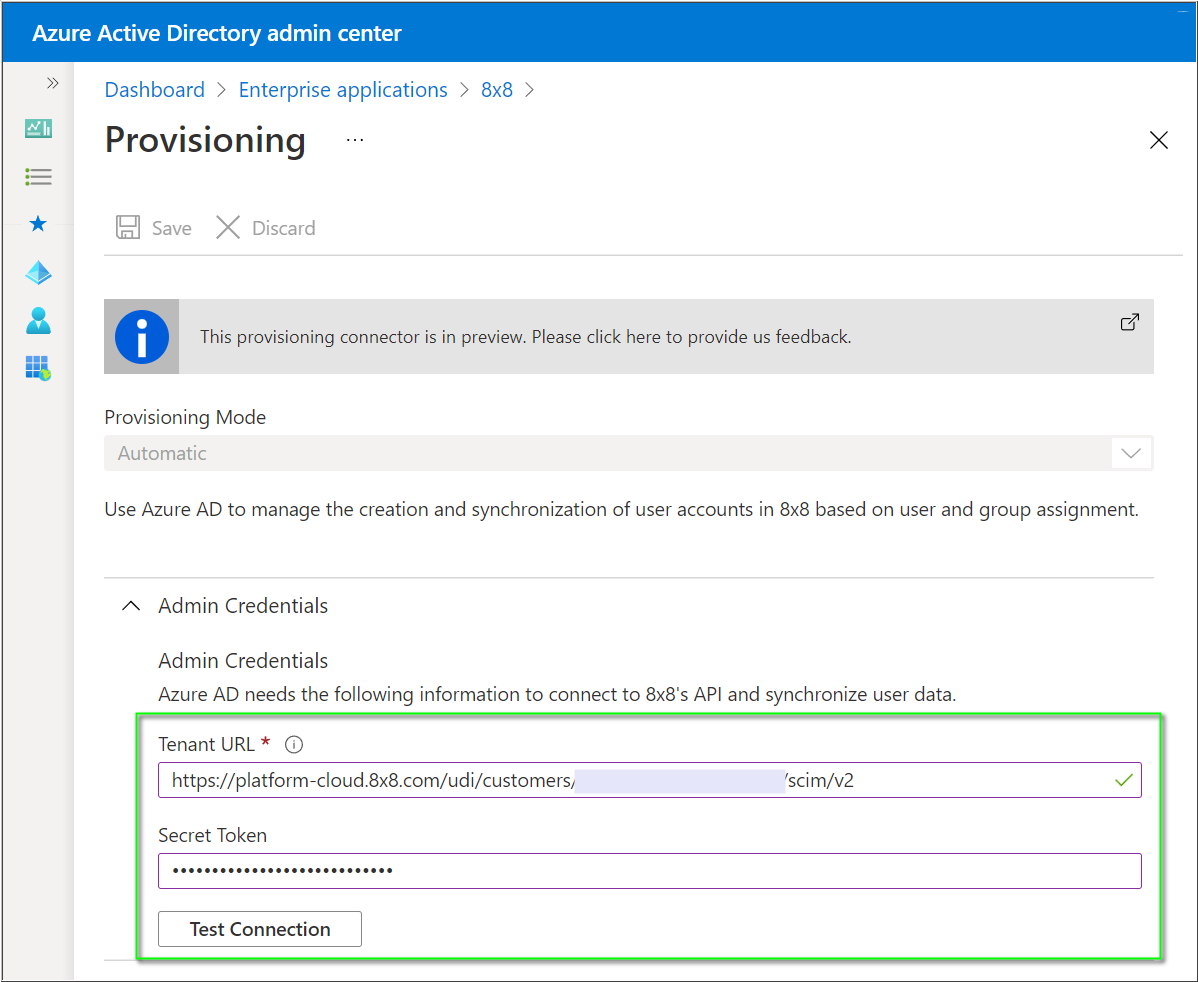The height and width of the screenshot is (982, 1198).
Task: Go to 8x8 breadcrumb link
Action: [x=497, y=89]
